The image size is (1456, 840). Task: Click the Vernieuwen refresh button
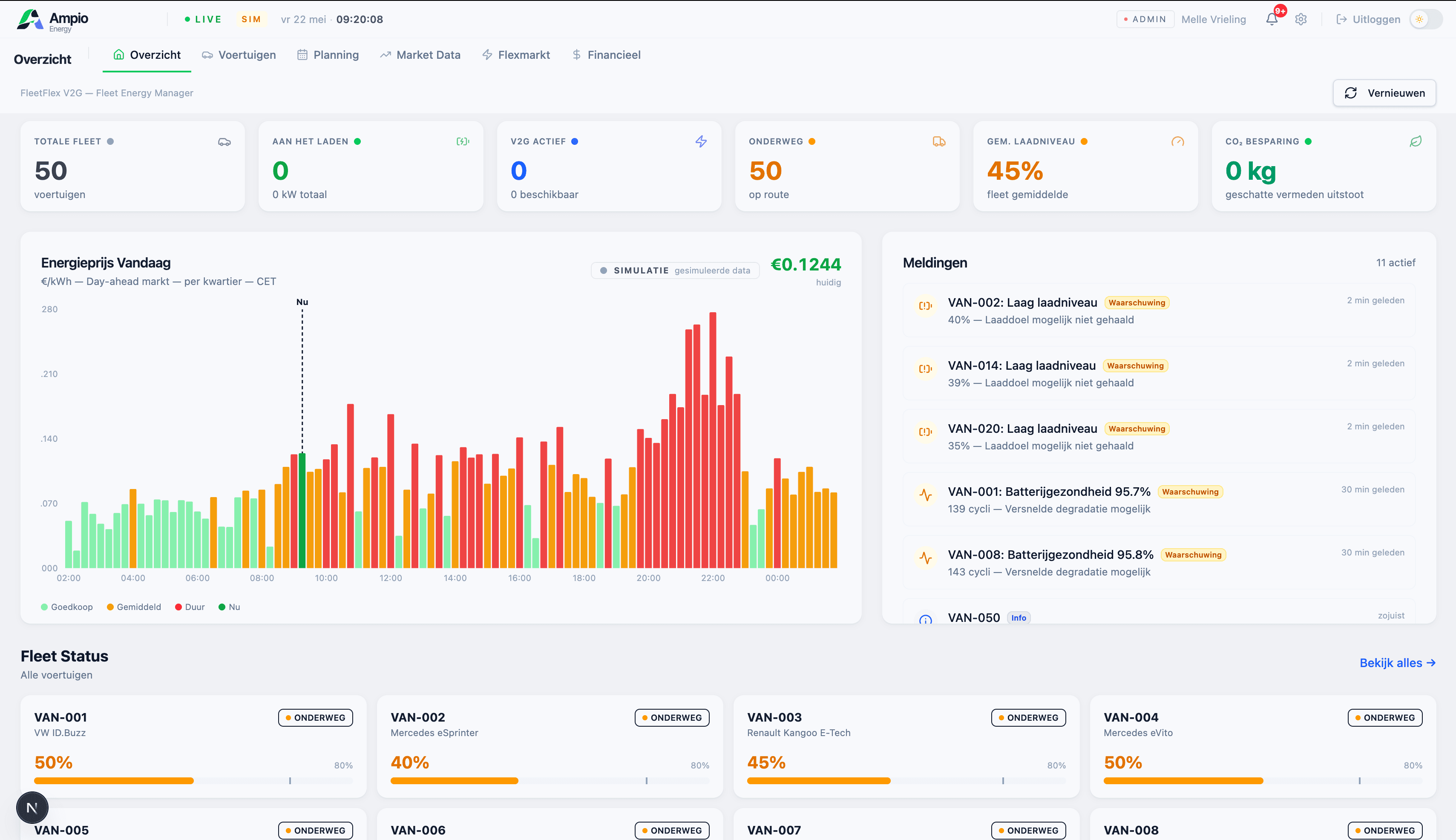pos(1384,93)
